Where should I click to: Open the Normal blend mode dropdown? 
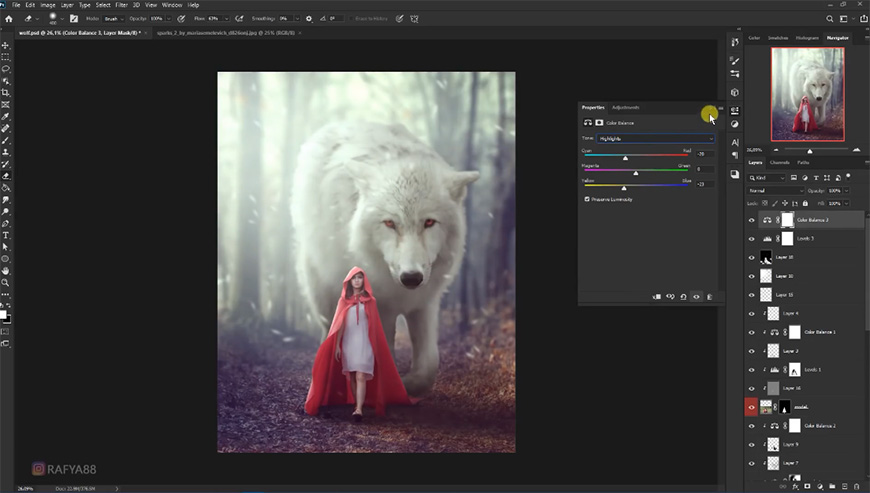click(776, 191)
